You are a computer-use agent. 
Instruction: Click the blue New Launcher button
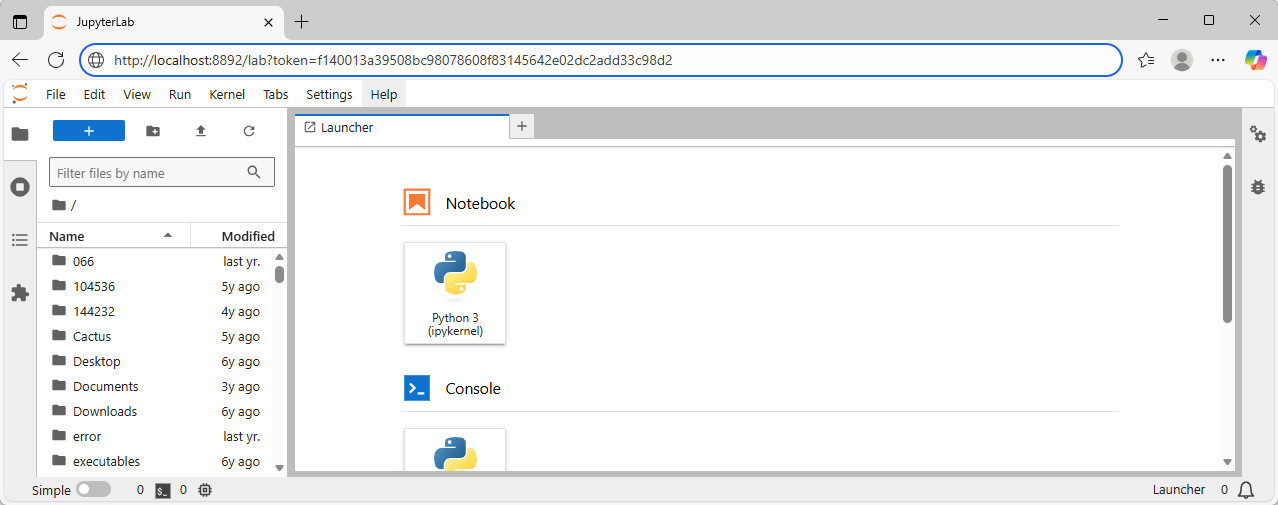(x=89, y=131)
